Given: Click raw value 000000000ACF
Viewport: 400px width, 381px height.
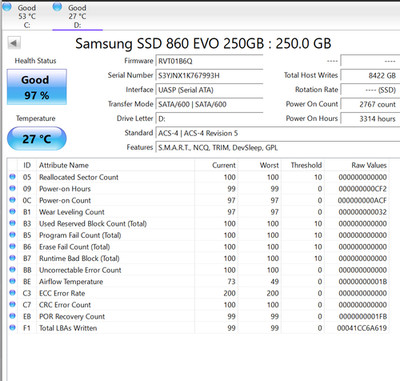Looking at the screenshot, I should (362, 200).
